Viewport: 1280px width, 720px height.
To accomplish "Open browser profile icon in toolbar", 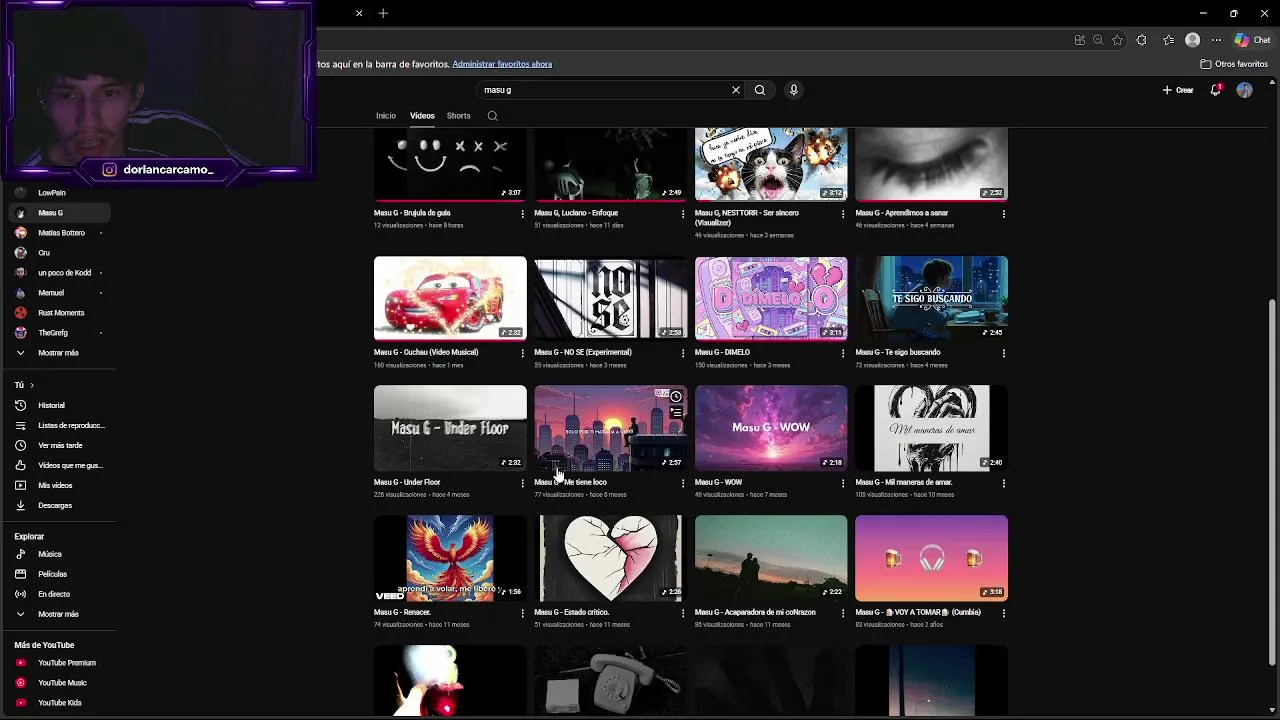I will 1192,40.
